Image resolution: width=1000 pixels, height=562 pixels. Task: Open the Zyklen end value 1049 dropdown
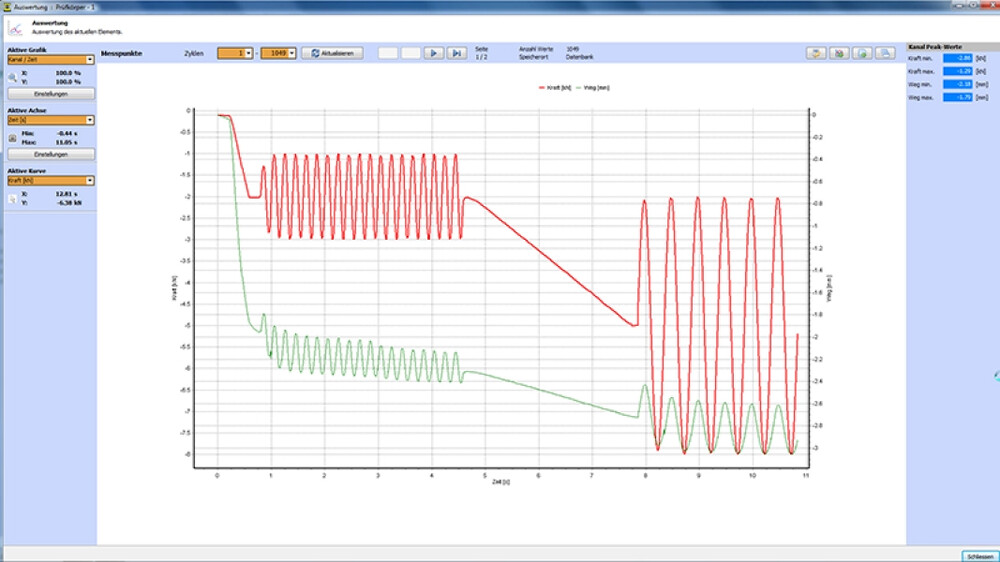[292, 53]
